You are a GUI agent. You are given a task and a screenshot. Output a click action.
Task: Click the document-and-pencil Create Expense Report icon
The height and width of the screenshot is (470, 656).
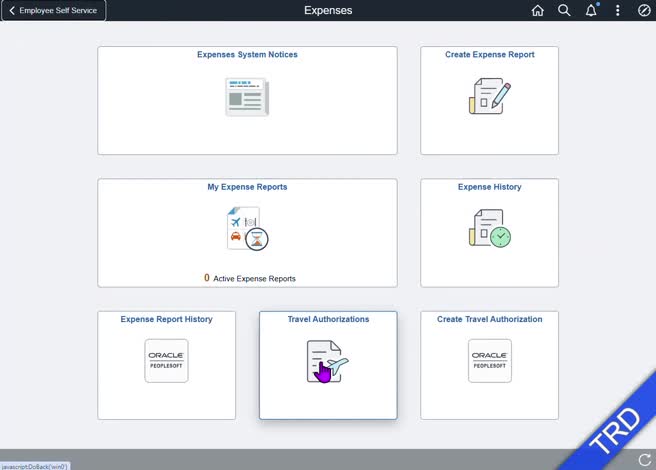pyautogui.click(x=489, y=96)
